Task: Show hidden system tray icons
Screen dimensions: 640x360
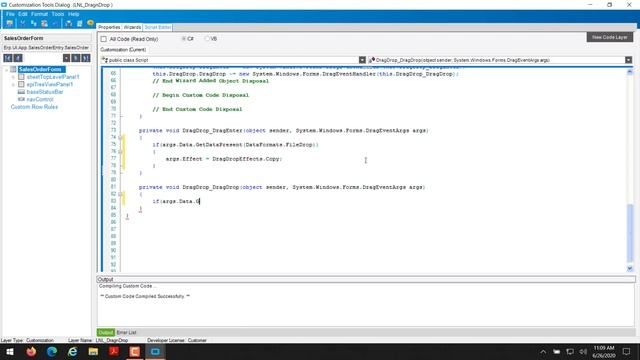Action: [543, 351]
